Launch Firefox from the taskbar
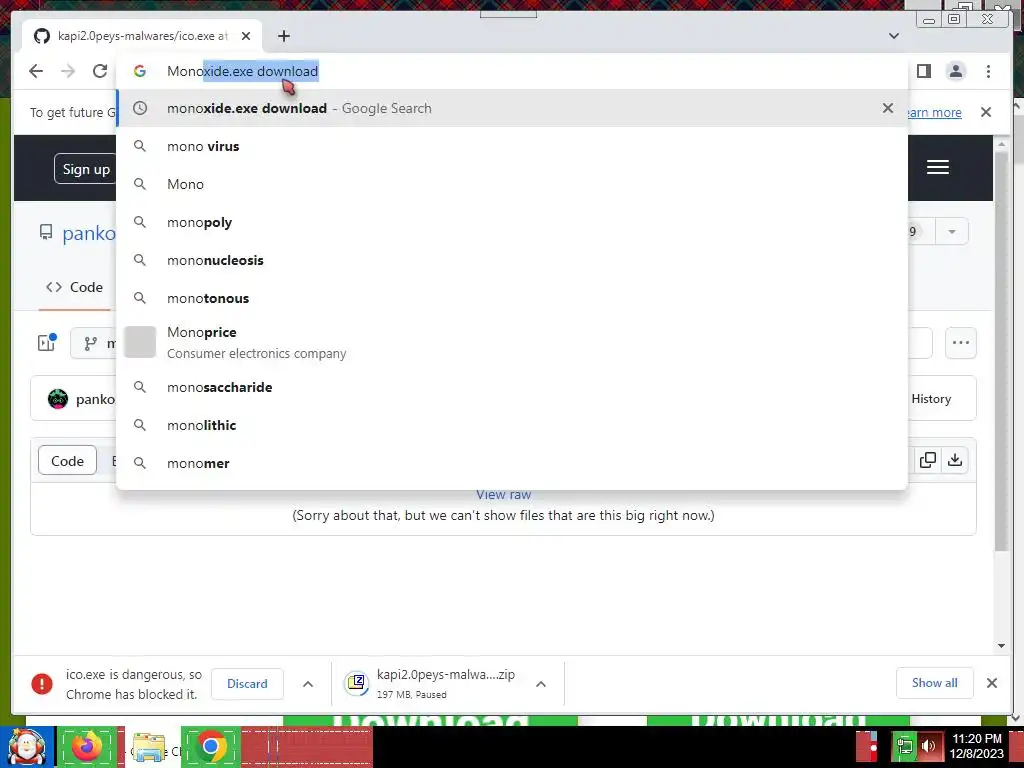 (87, 747)
